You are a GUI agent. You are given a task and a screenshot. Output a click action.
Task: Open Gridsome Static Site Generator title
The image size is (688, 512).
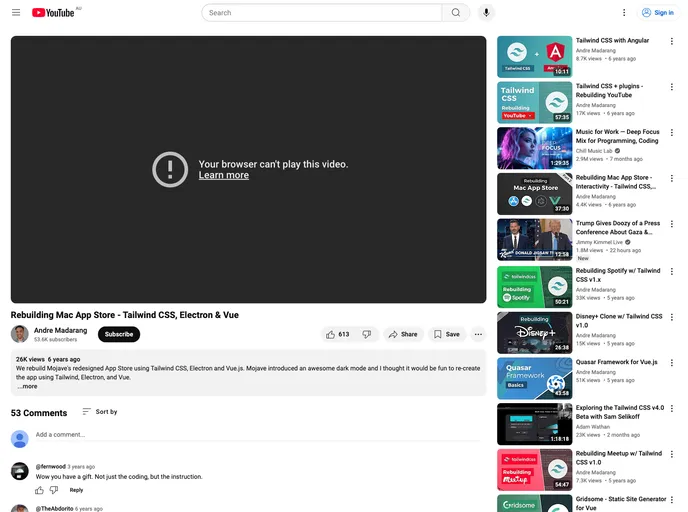pyautogui.click(x=621, y=503)
